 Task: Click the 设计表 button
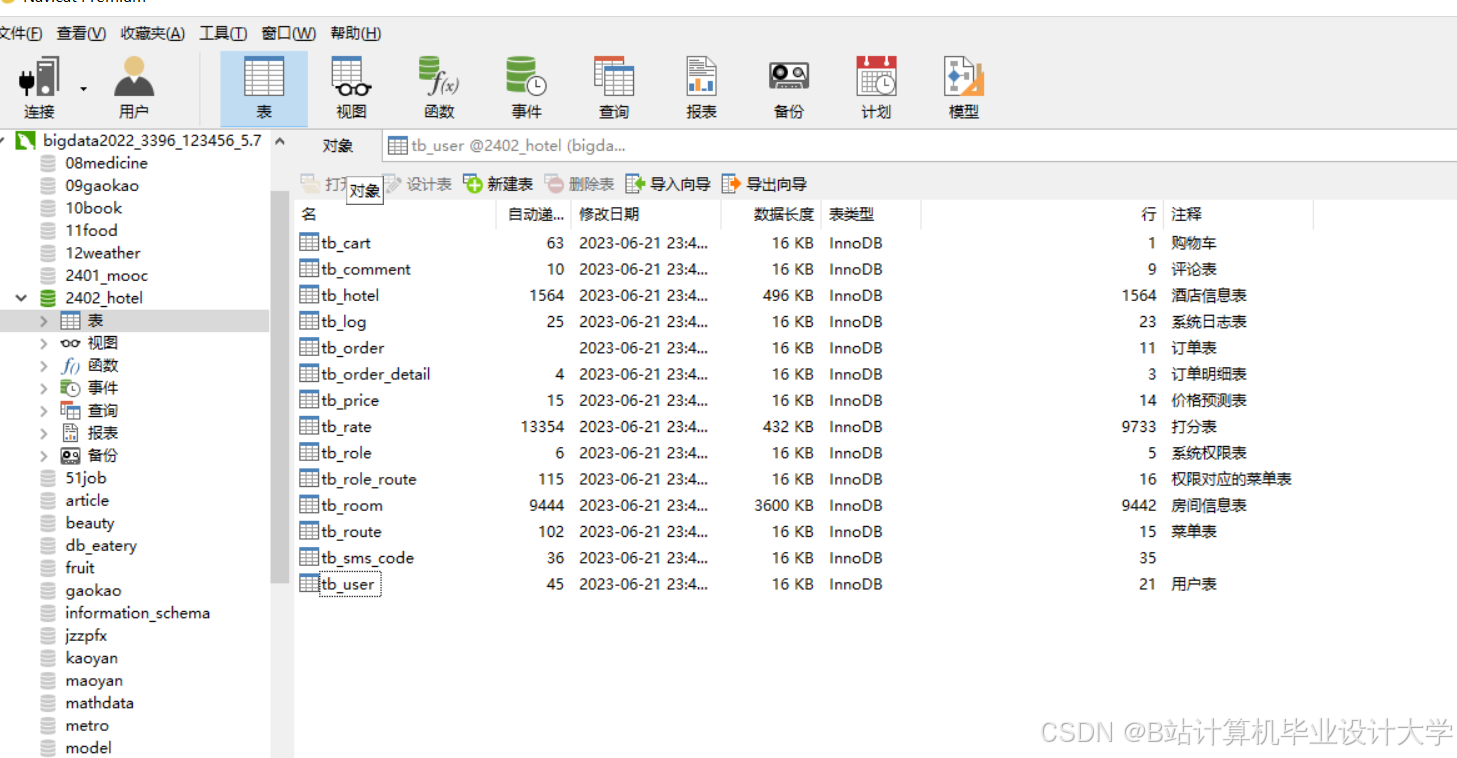point(417,184)
